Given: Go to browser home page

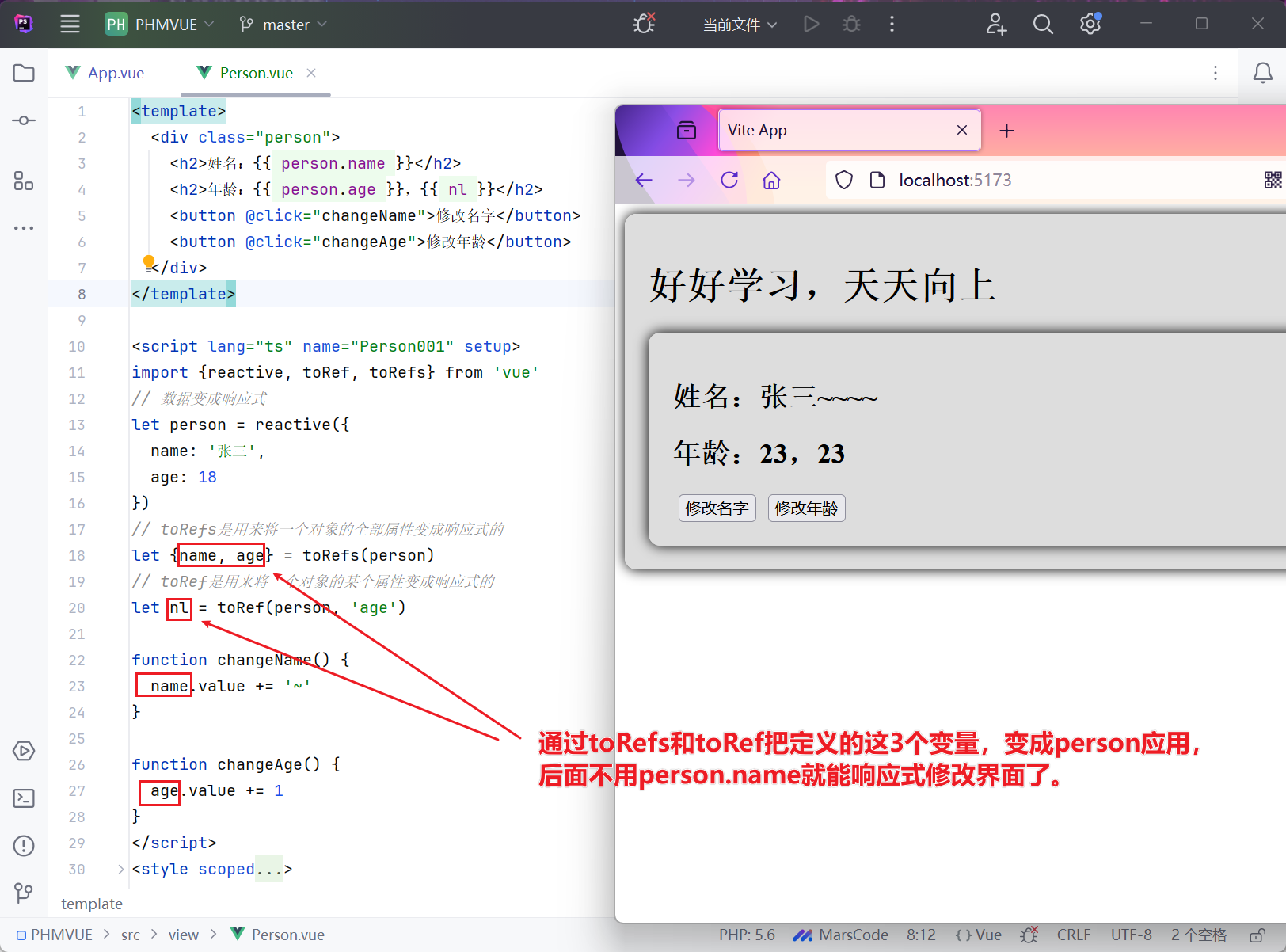Looking at the screenshot, I should tap(771, 180).
